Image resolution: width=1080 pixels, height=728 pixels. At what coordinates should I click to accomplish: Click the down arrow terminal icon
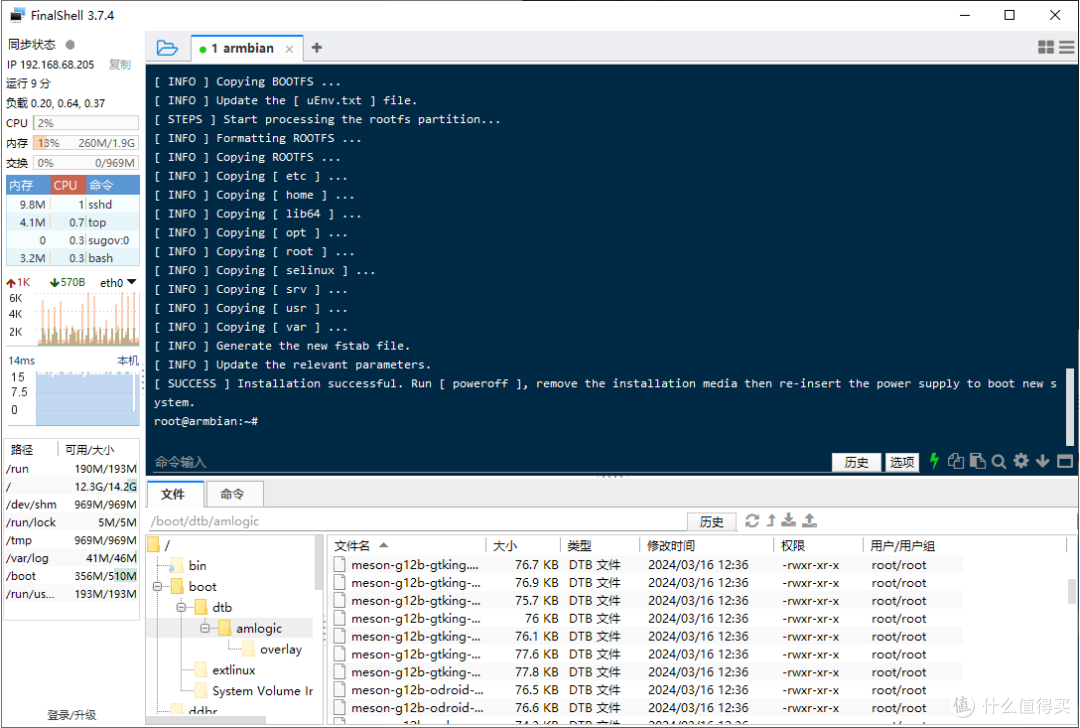point(1042,461)
